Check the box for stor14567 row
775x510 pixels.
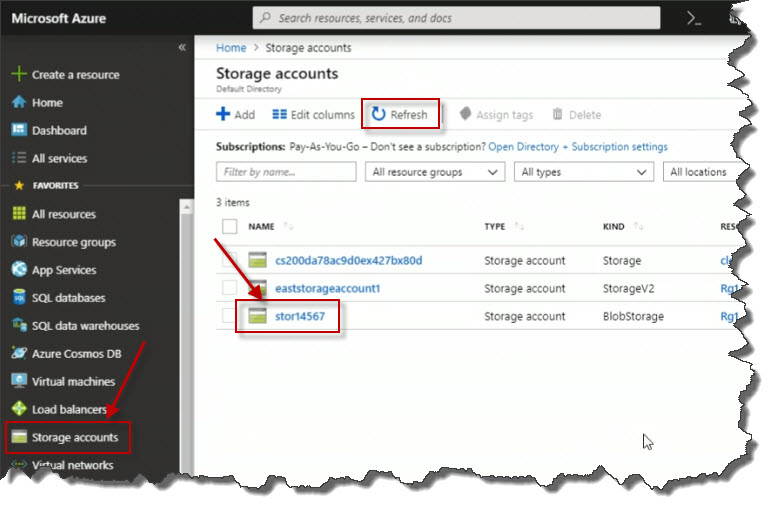point(228,316)
